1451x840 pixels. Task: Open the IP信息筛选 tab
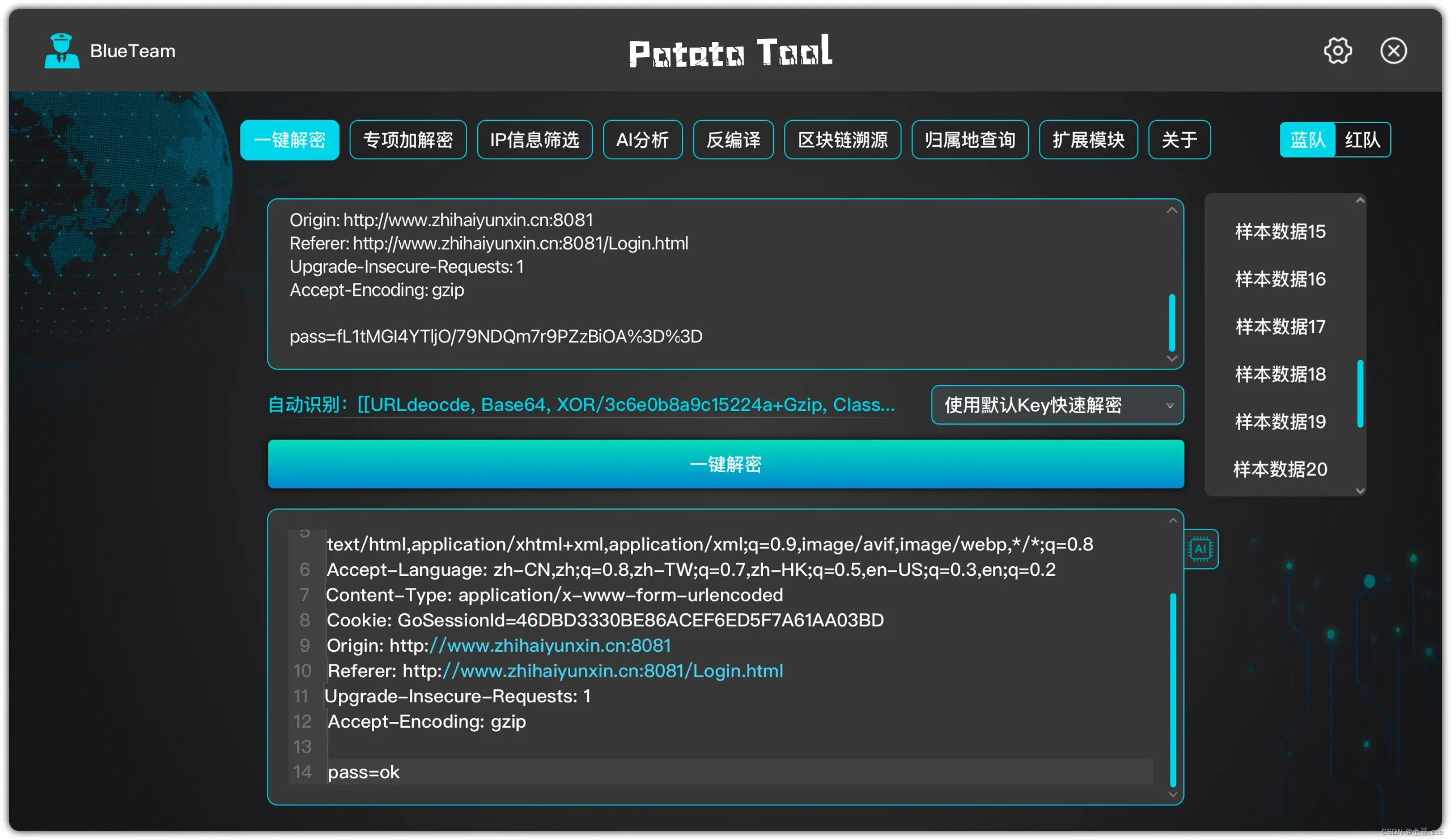coord(534,140)
